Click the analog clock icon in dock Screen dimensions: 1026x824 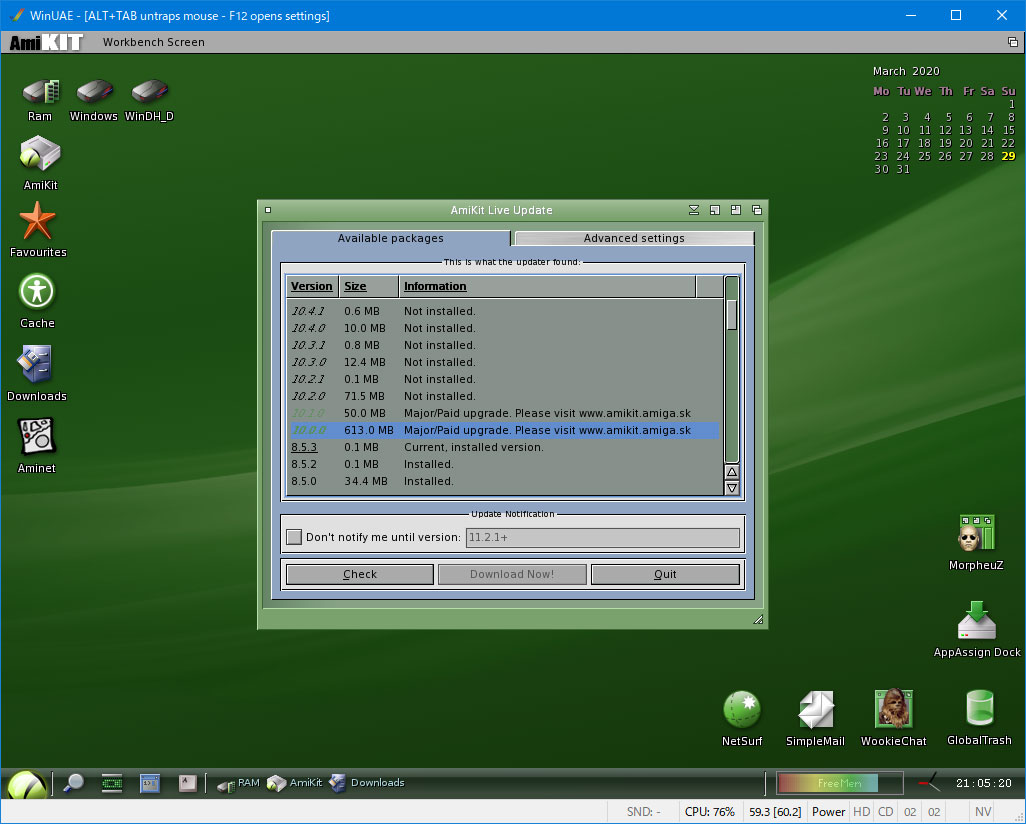pyautogui.click(x=929, y=783)
